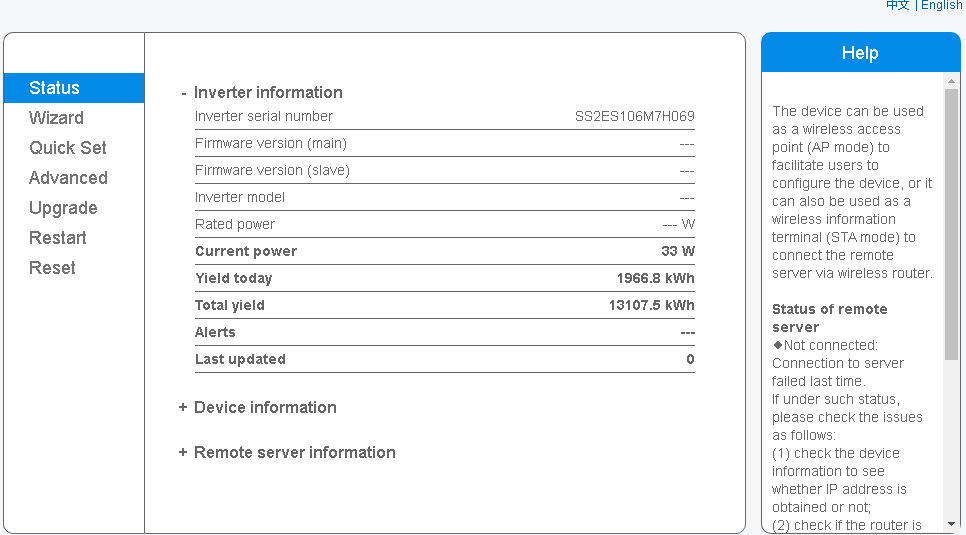Switch language to 中文
The image size is (966, 535).
click(897, 5)
